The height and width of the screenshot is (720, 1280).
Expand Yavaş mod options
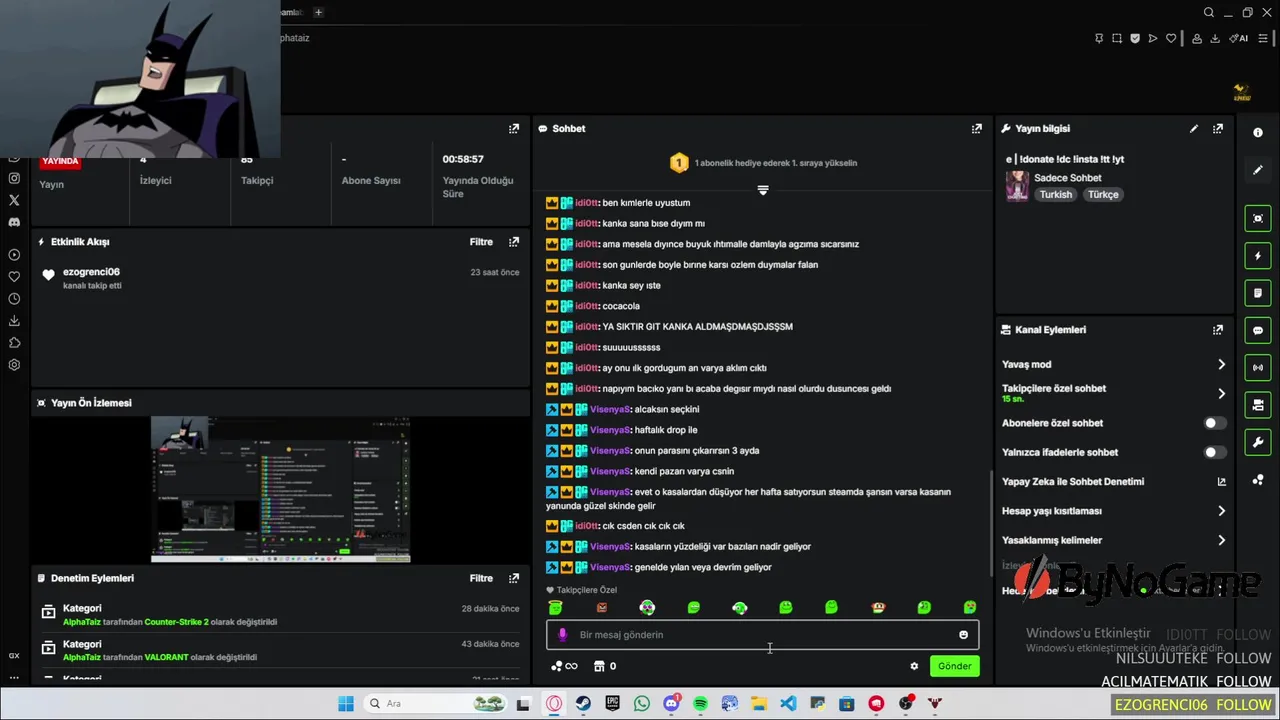tap(1221, 364)
